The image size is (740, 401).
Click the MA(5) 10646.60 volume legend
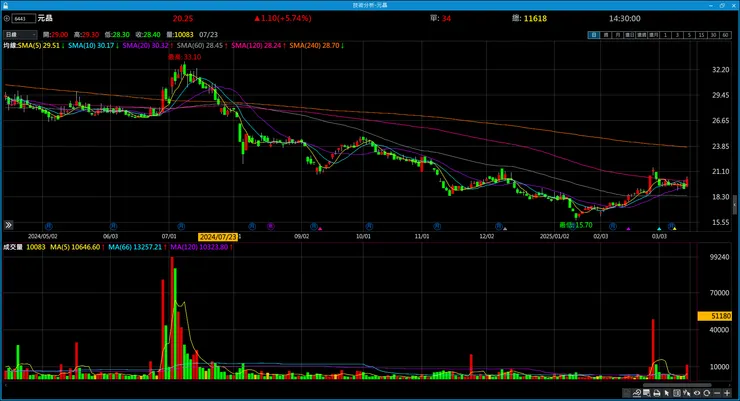click(x=75, y=247)
